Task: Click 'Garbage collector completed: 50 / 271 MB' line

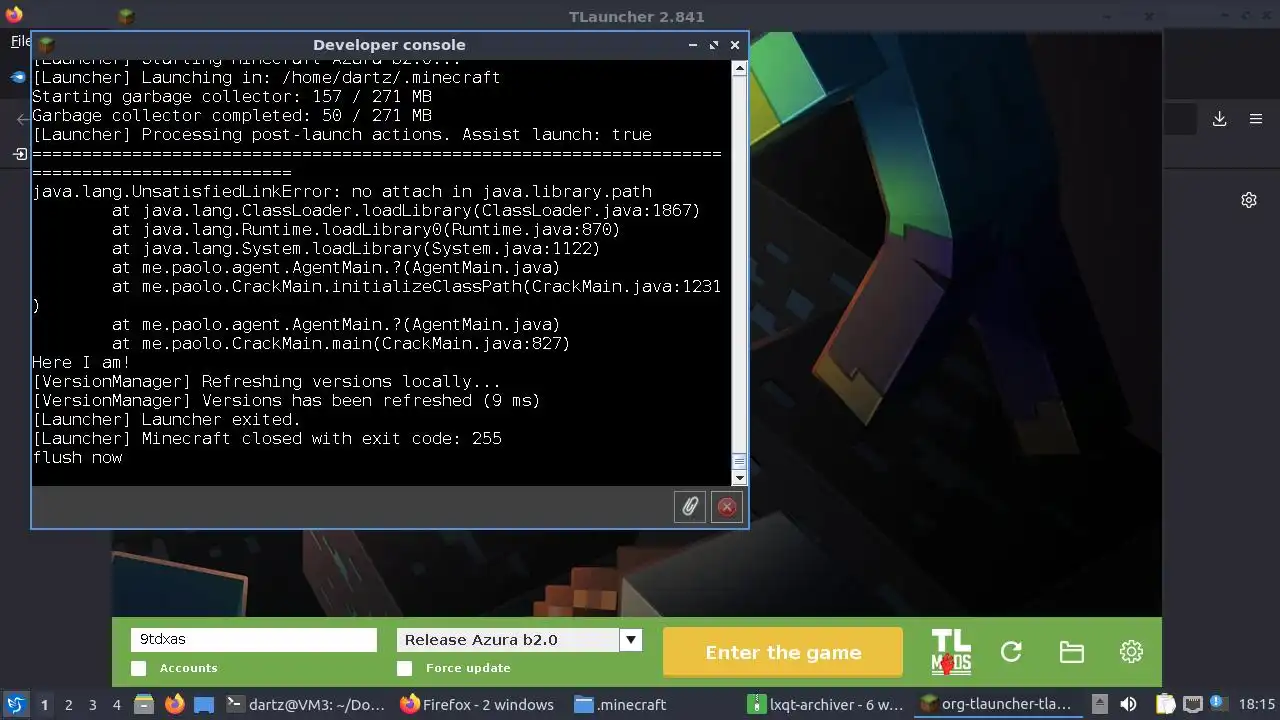Action: 232,115
